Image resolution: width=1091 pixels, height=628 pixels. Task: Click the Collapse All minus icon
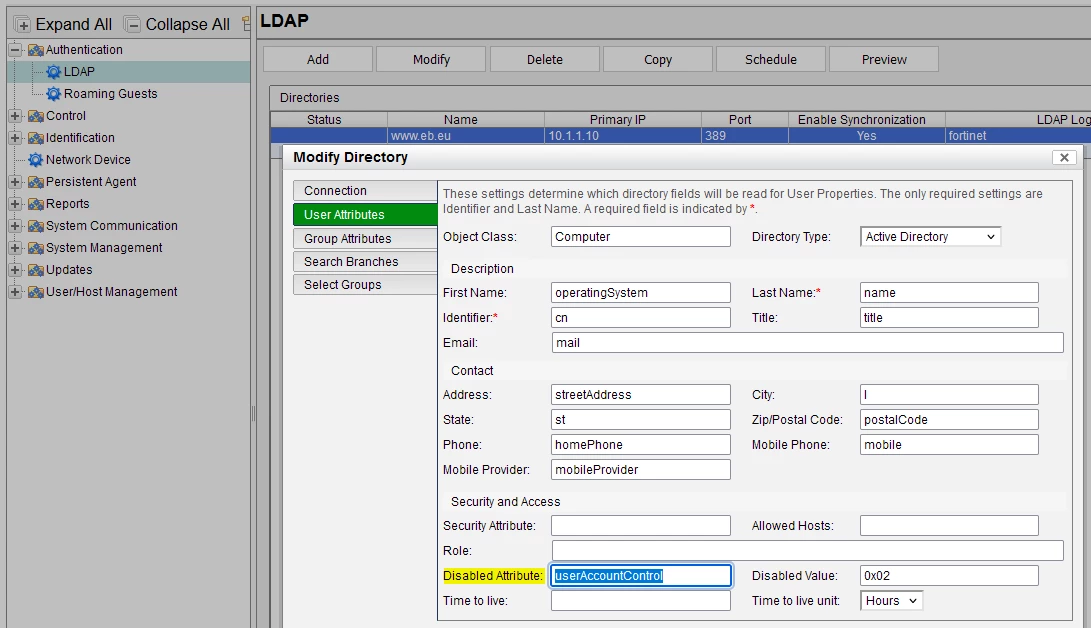pyautogui.click(x=132, y=25)
